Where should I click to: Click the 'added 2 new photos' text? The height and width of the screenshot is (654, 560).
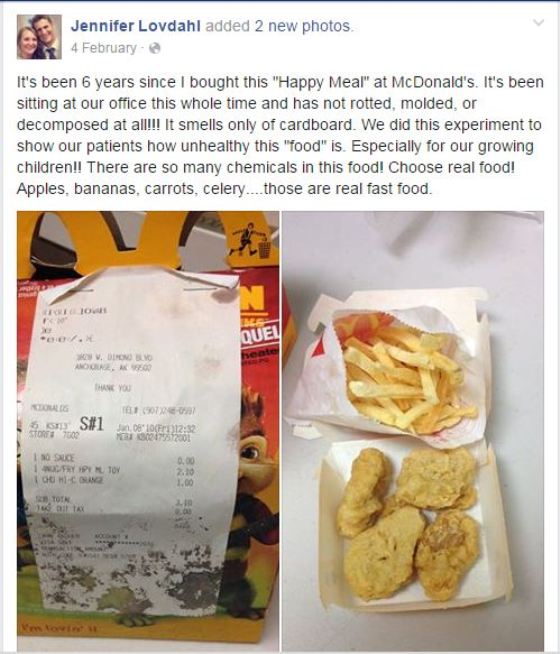tap(279, 26)
